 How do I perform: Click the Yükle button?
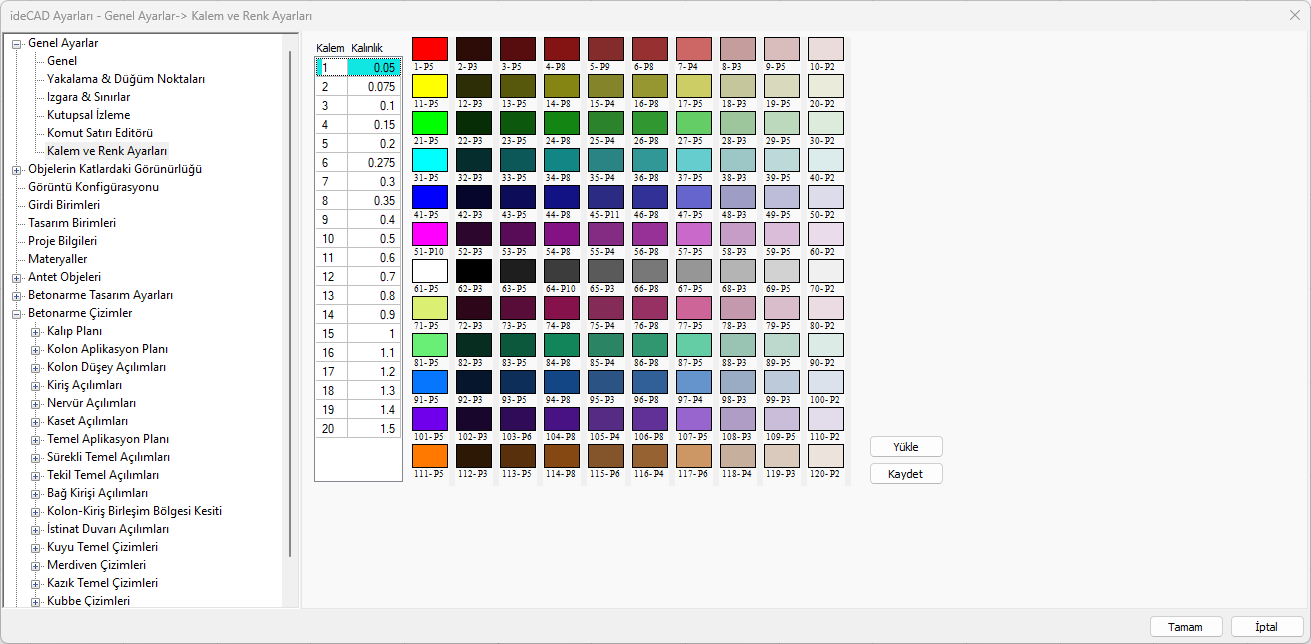905,447
